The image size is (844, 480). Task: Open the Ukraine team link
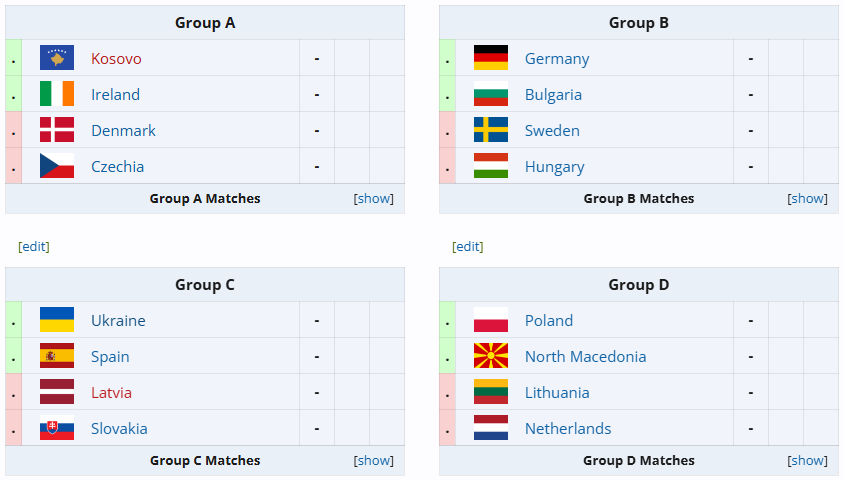click(x=118, y=321)
